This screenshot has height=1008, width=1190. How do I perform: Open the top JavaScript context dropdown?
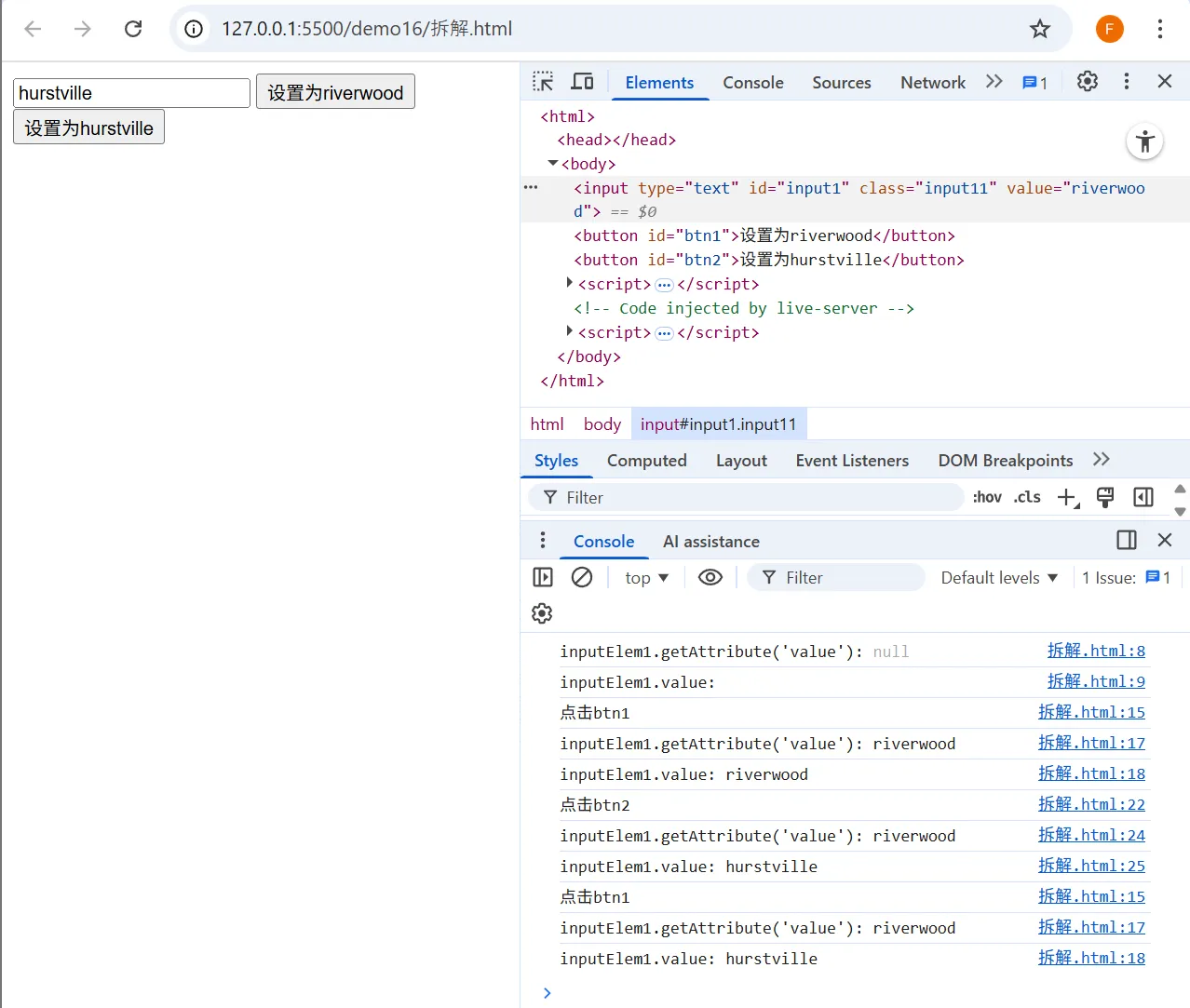pyautogui.click(x=646, y=578)
